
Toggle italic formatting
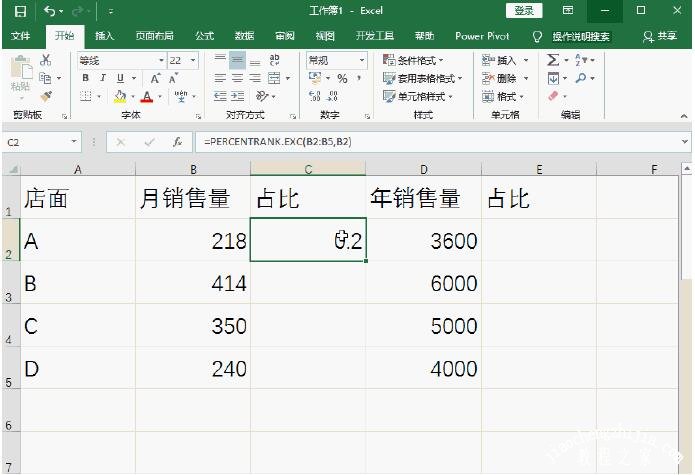click(x=103, y=78)
